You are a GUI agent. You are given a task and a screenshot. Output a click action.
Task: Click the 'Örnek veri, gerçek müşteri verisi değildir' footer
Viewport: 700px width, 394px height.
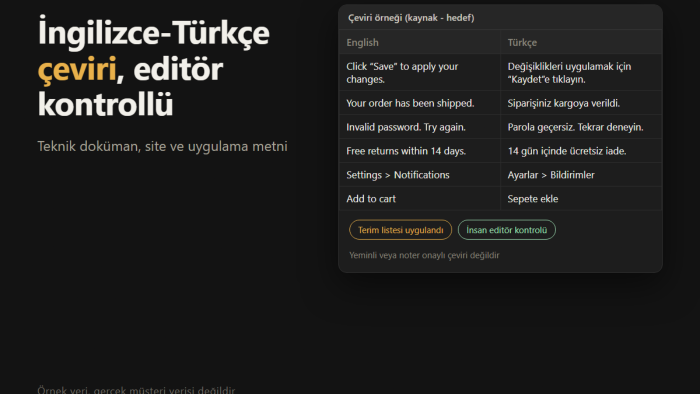pyautogui.click(x=136, y=390)
